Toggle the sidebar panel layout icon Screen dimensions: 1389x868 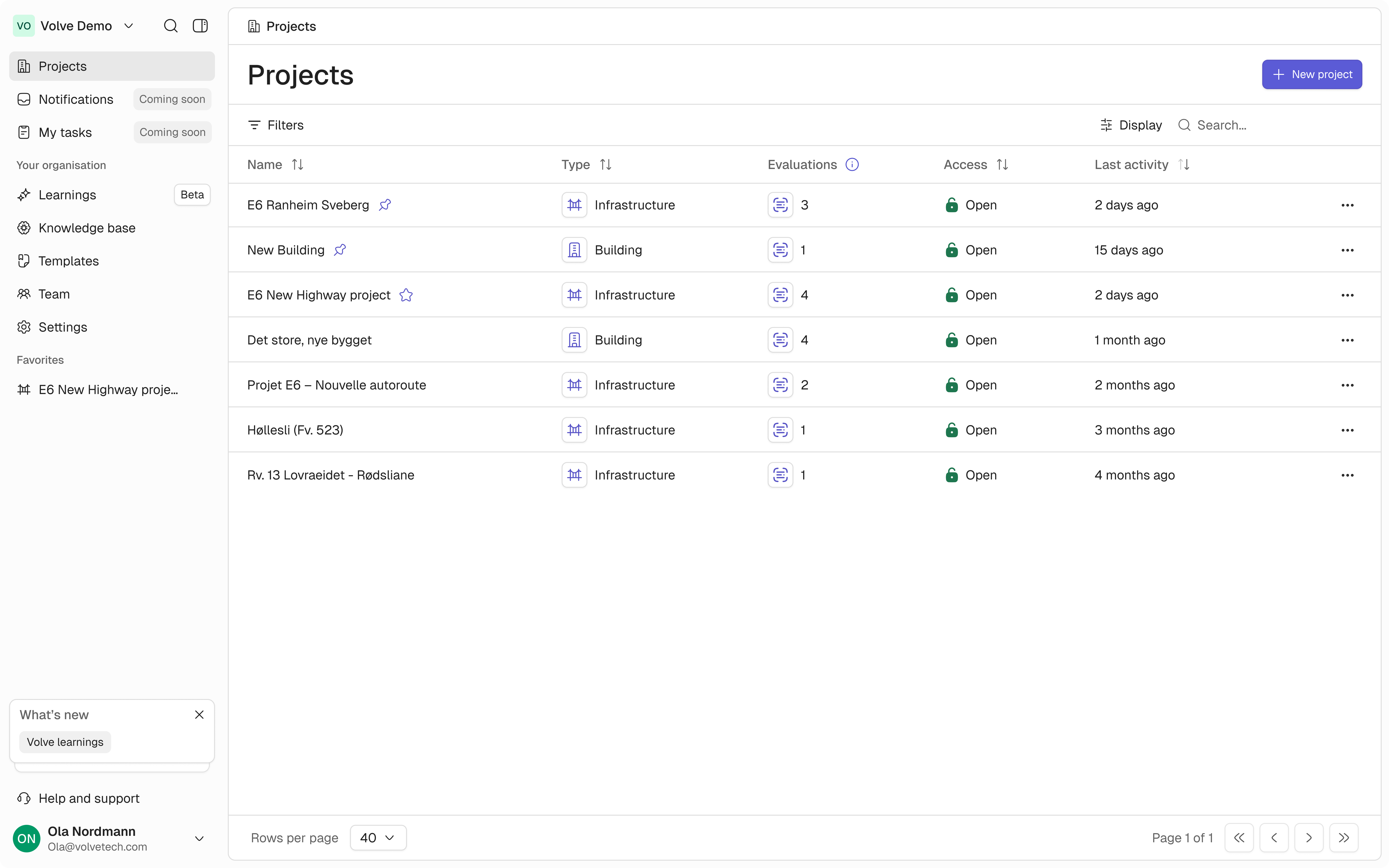click(200, 26)
